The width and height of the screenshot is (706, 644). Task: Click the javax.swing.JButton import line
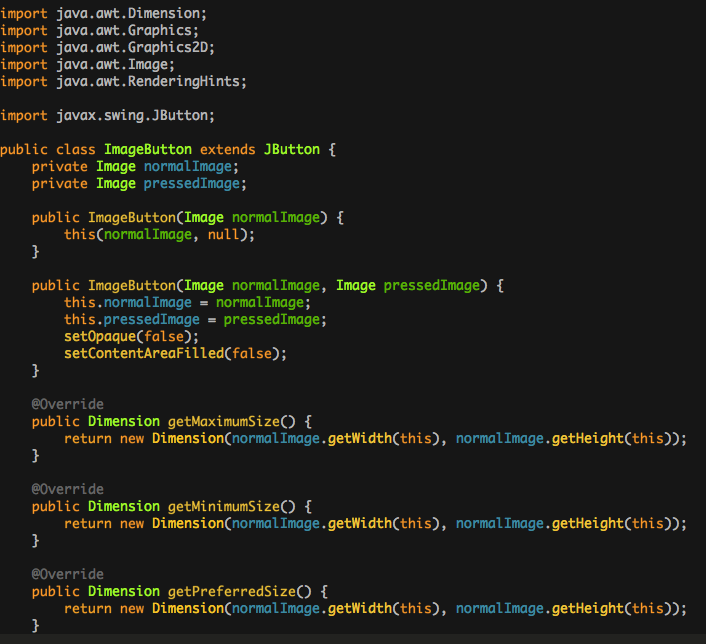pos(107,116)
